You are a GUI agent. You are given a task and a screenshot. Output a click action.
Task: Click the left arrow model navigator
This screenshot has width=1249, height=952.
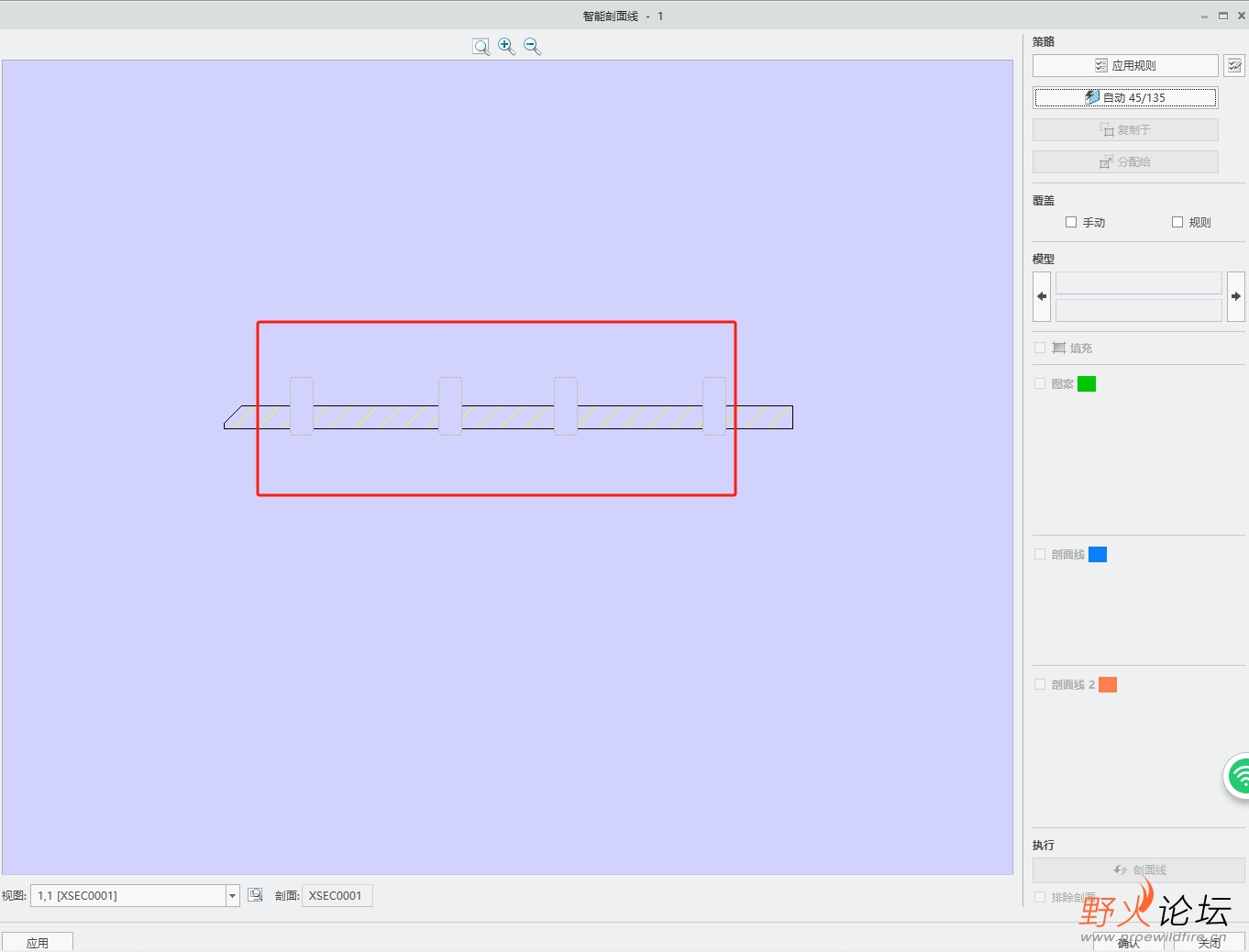(1042, 296)
